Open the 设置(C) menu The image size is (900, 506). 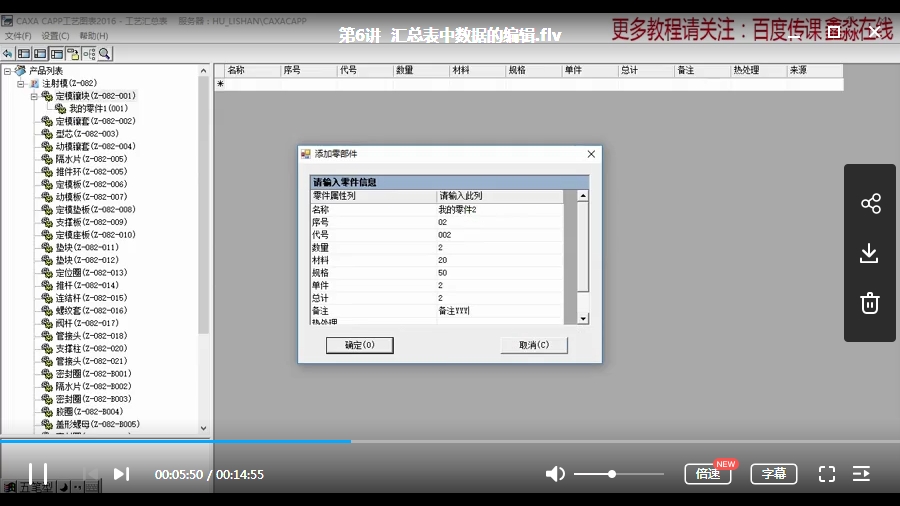point(55,36)
